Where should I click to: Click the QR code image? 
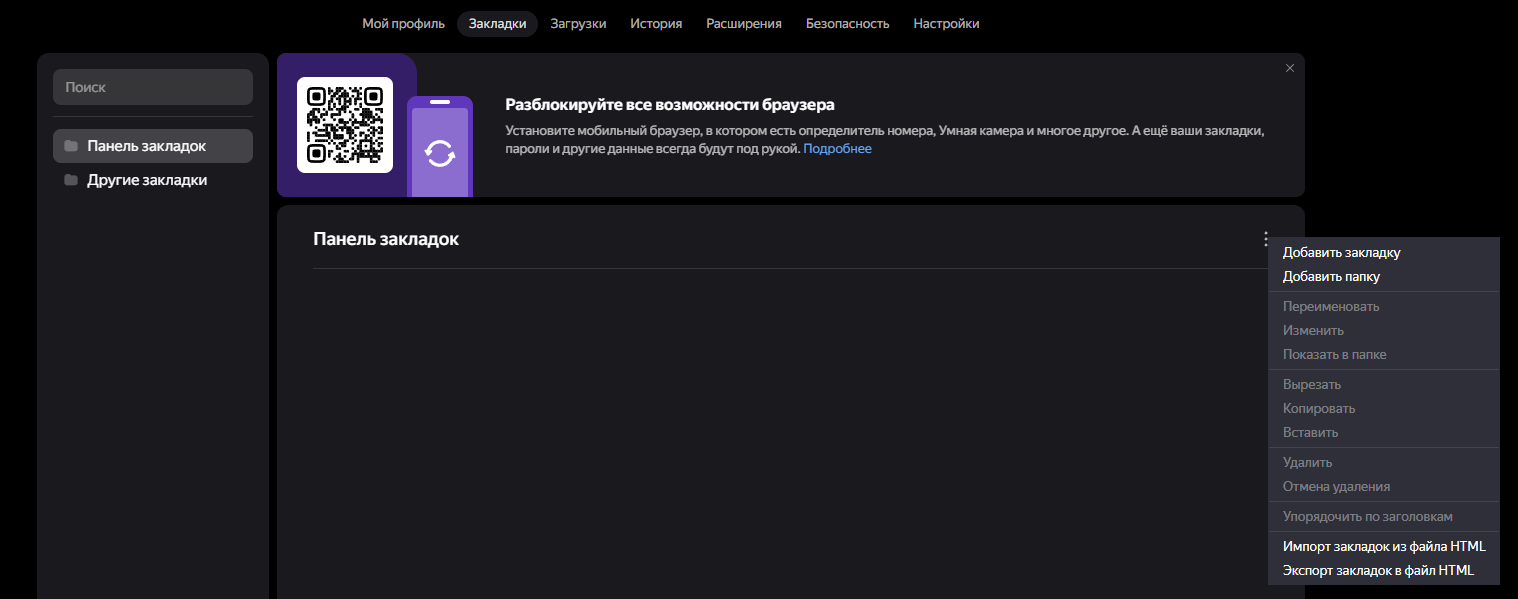(345, 125)
